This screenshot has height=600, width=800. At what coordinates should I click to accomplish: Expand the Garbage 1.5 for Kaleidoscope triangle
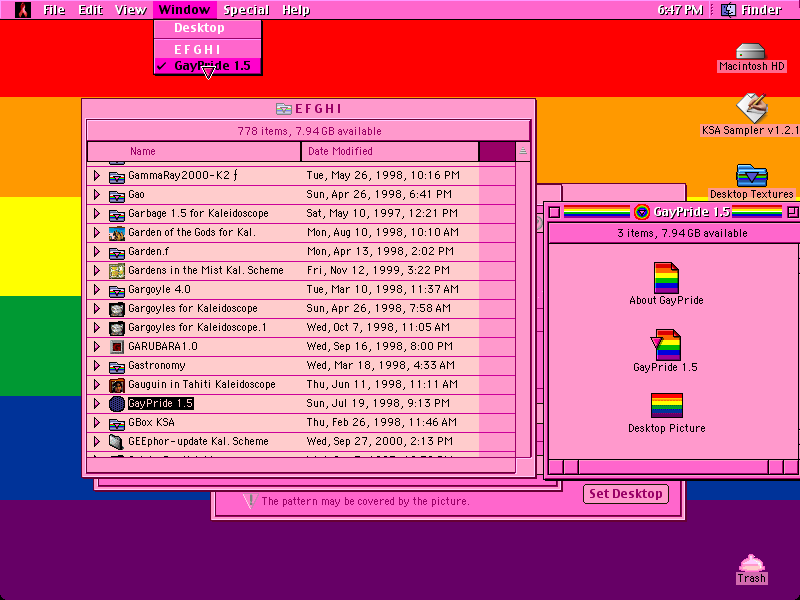tap(96, 213)
